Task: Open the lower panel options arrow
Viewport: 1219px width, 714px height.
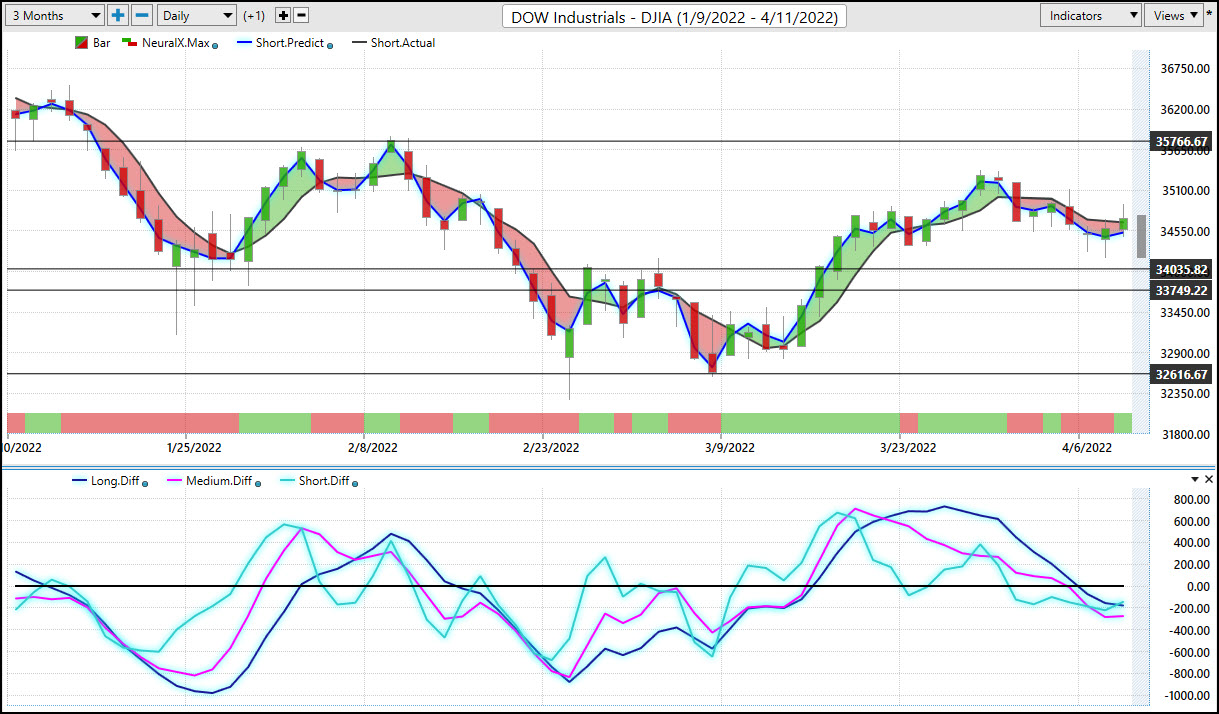Action: click(1193, 480)
